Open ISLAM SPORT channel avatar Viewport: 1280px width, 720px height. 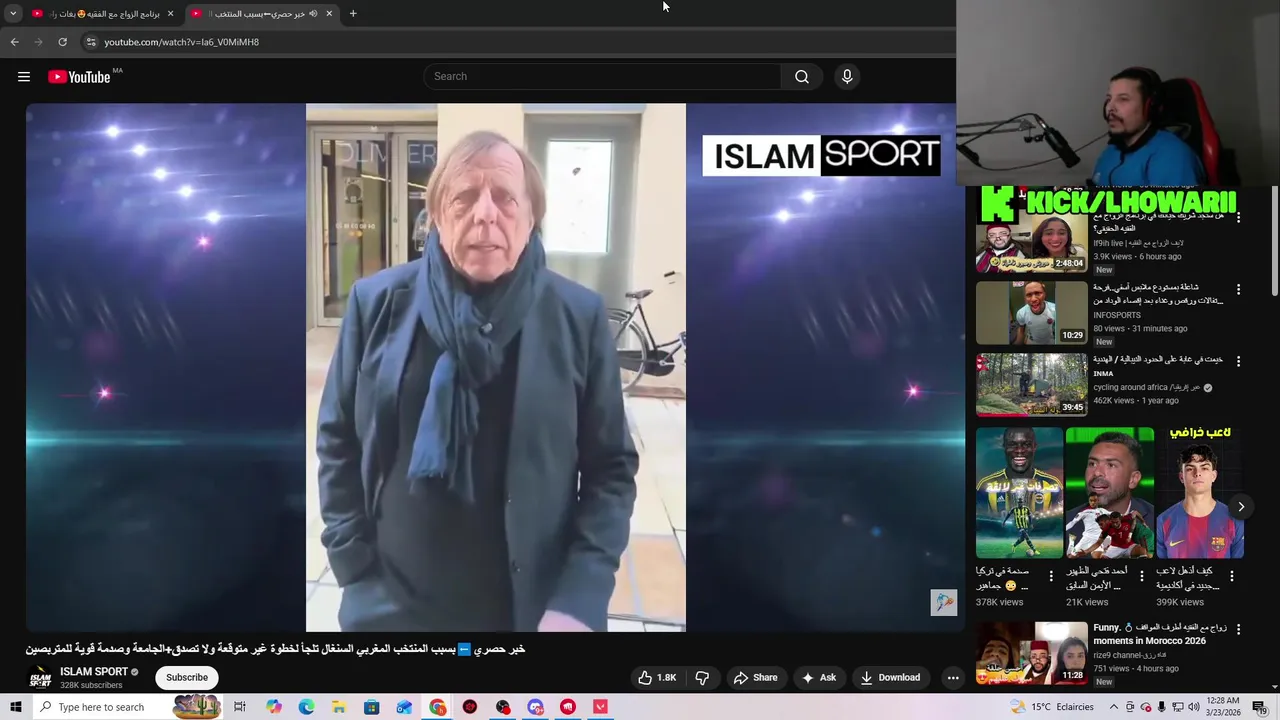coord(40,678)
